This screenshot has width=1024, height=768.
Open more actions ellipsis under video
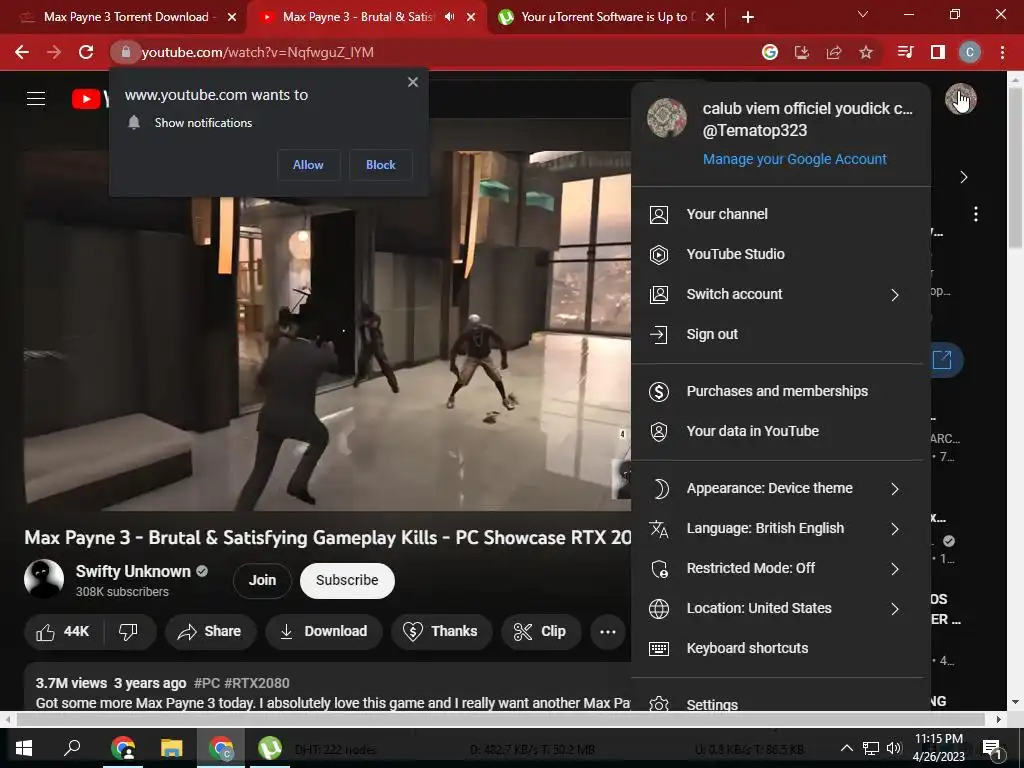pos(607,632)
